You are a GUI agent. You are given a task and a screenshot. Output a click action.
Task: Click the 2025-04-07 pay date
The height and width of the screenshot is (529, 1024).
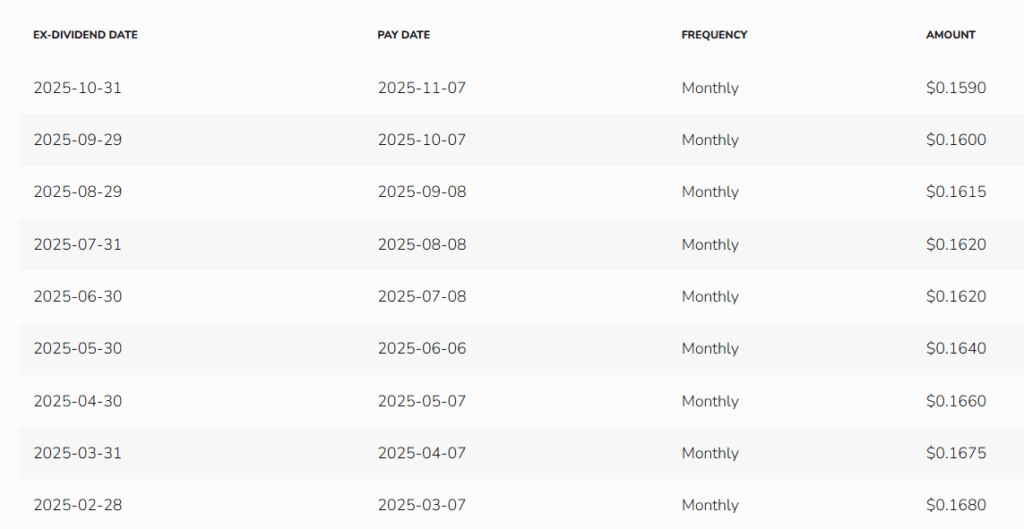point(421,453)
